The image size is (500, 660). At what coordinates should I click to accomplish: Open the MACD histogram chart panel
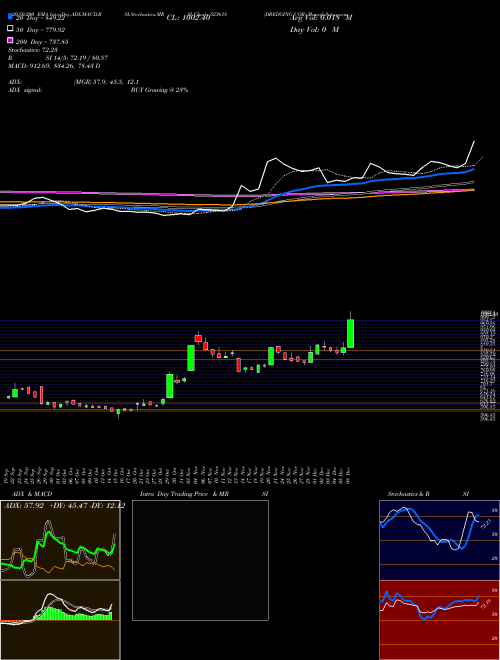60,620
